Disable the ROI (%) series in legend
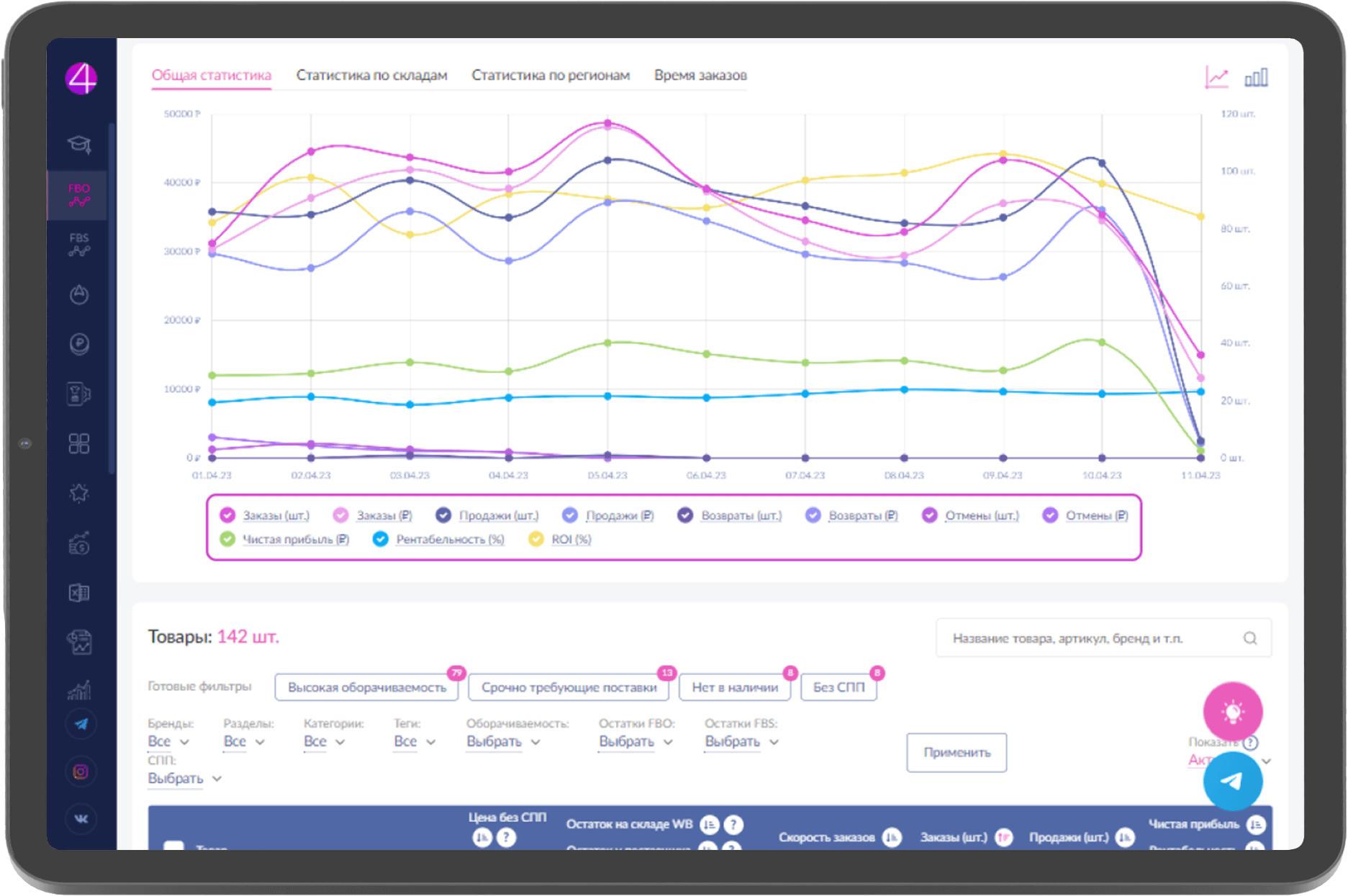Screen dimensions: 1348x896 click(x=536, y=539)
